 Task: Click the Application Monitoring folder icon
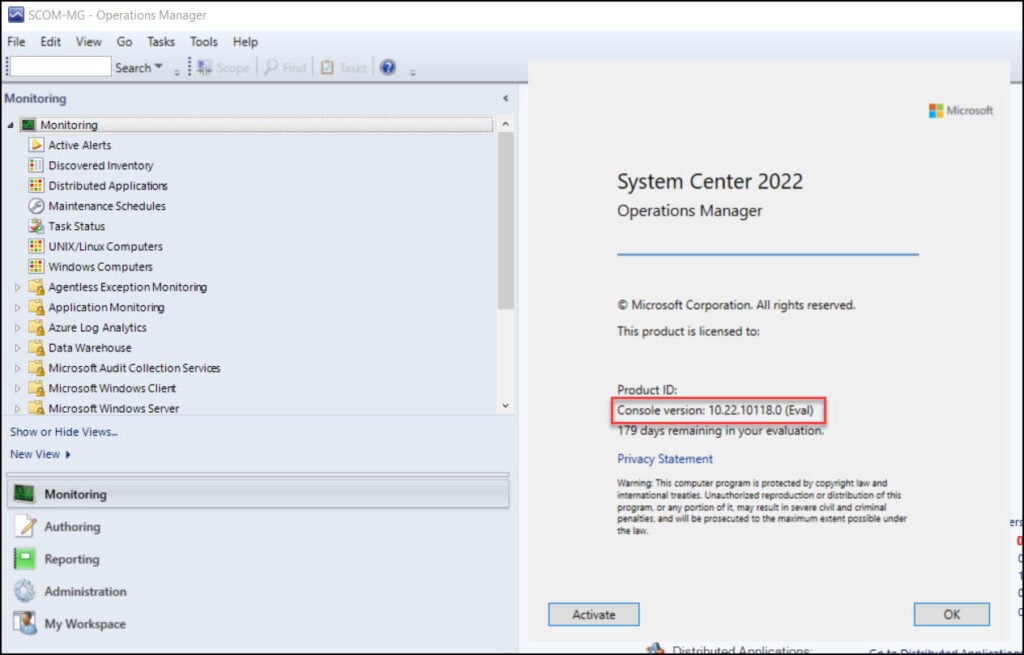(x=36, y=307)
